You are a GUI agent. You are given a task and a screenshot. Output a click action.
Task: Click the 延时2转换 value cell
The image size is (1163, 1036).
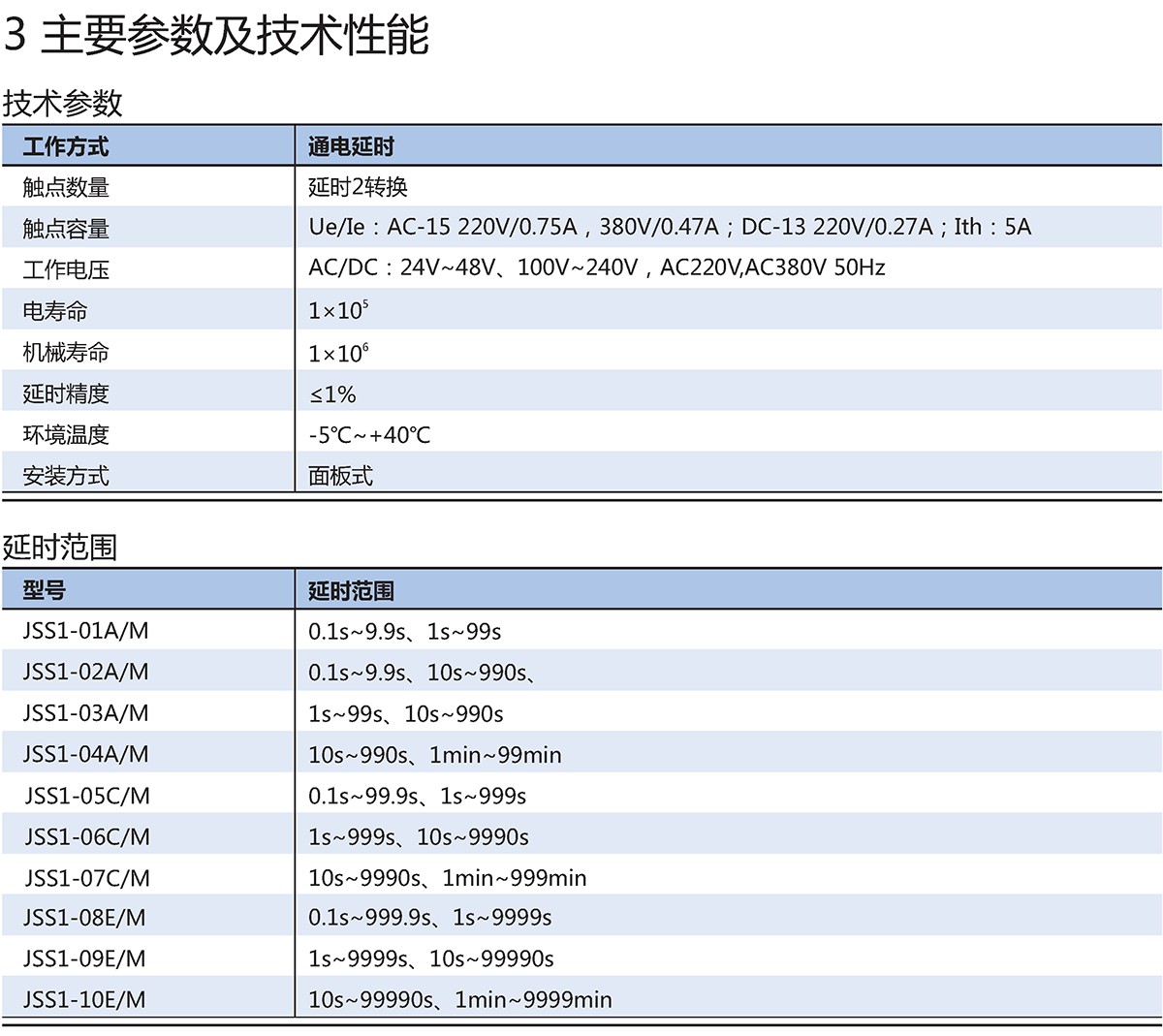click(x=358, y=187)
